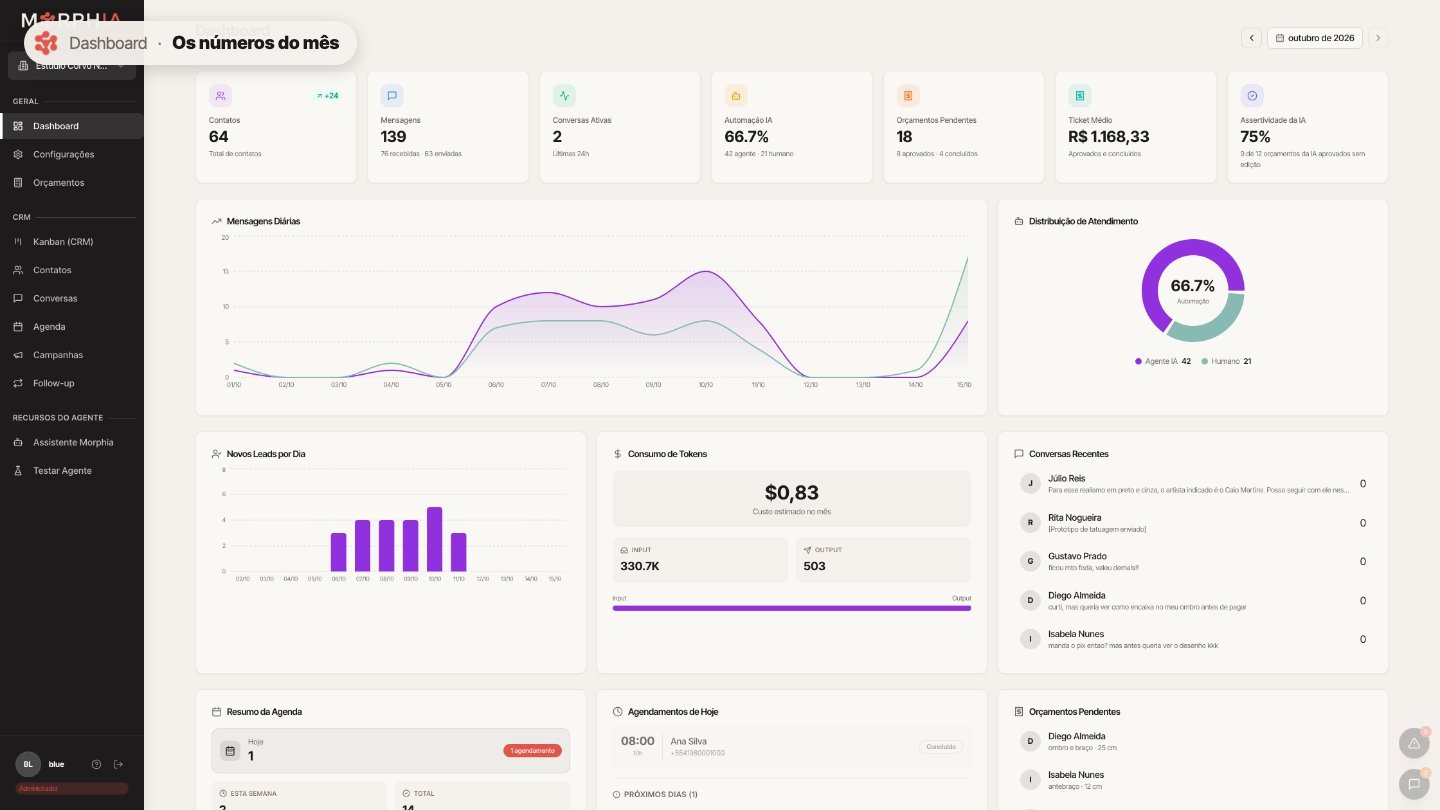Go to Orçamentos in the sidebar
Image resolution: width=1440 pixels, height=810 pixels.
(71, 183)
